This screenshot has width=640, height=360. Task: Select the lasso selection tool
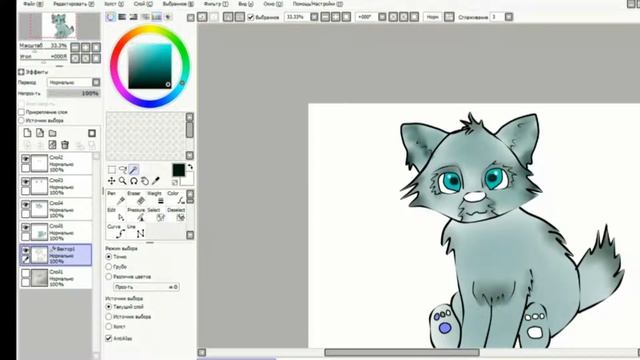(122, 169)
